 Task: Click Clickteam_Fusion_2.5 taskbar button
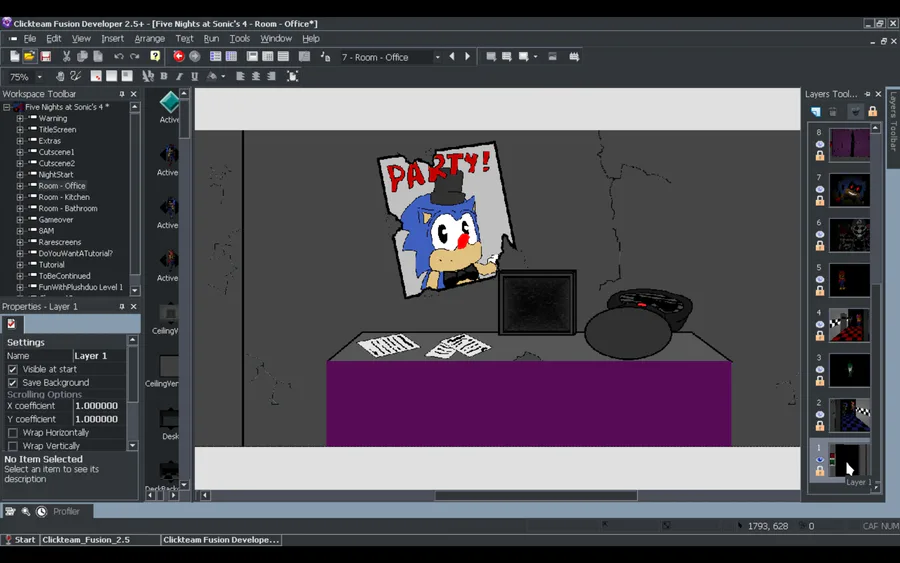click(100, 539)
